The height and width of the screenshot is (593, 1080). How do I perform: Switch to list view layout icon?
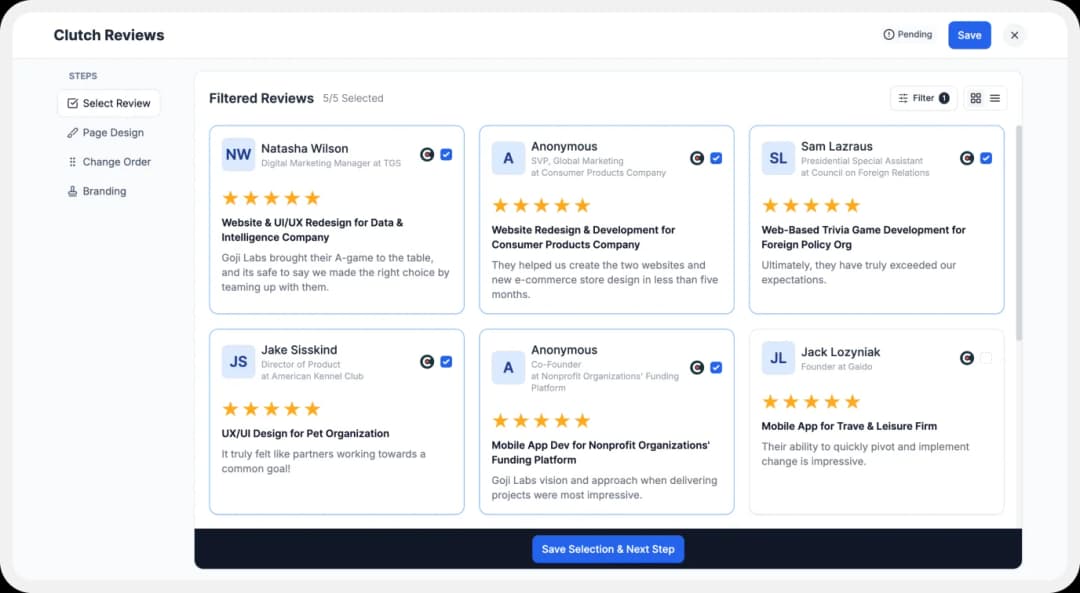coord(995,98)
